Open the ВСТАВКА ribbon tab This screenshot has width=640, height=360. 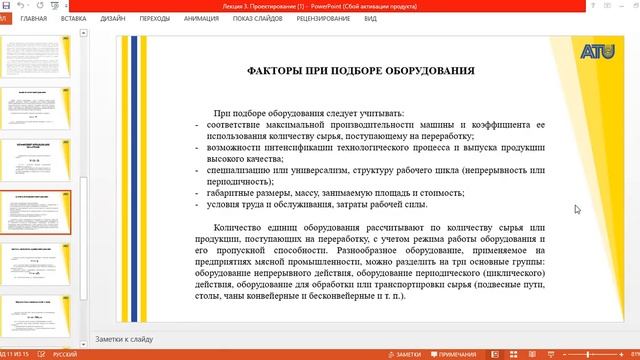click(73, 19)
